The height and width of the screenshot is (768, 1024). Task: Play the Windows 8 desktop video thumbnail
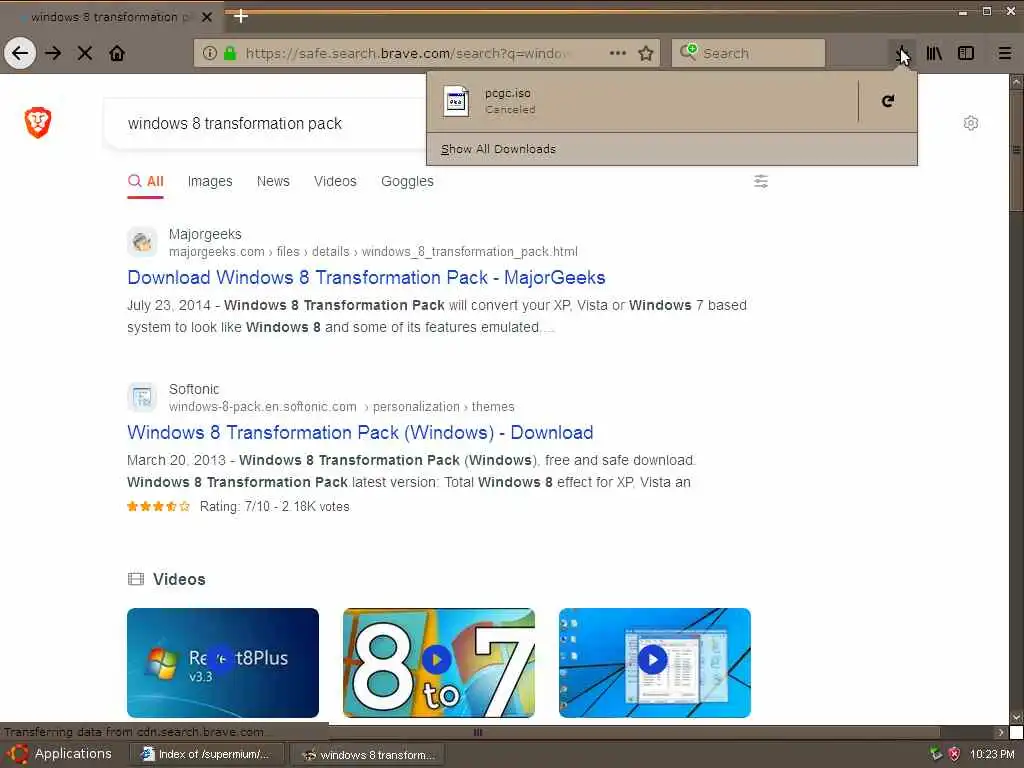pyautogui.click(x=654, y=662)
